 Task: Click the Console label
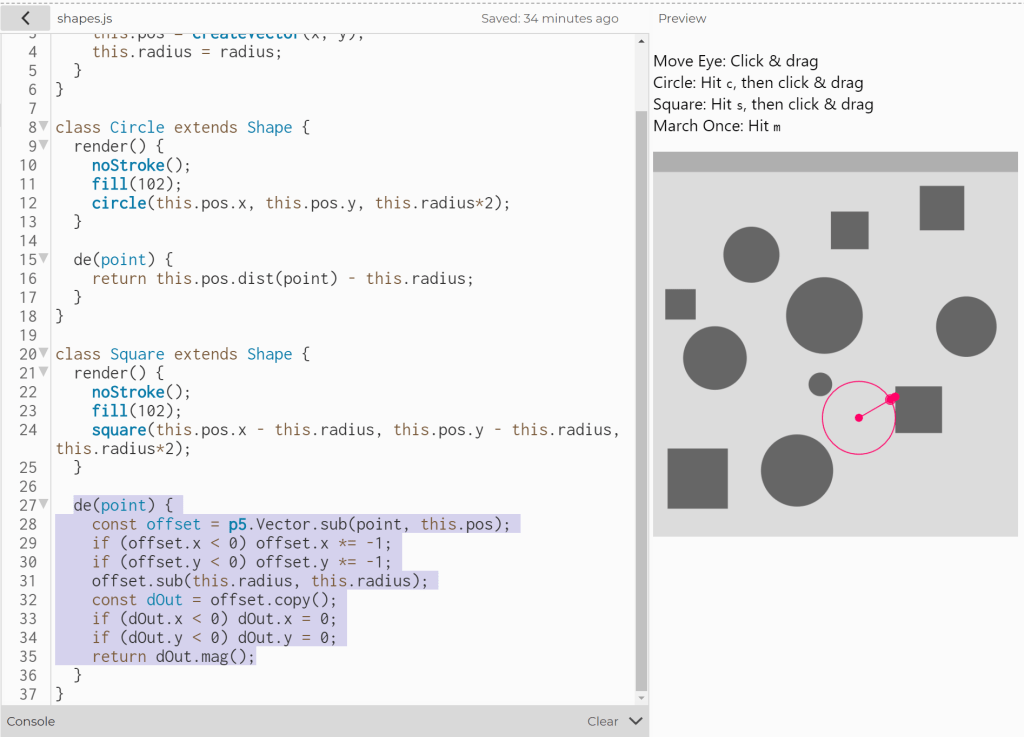[31, 721]
